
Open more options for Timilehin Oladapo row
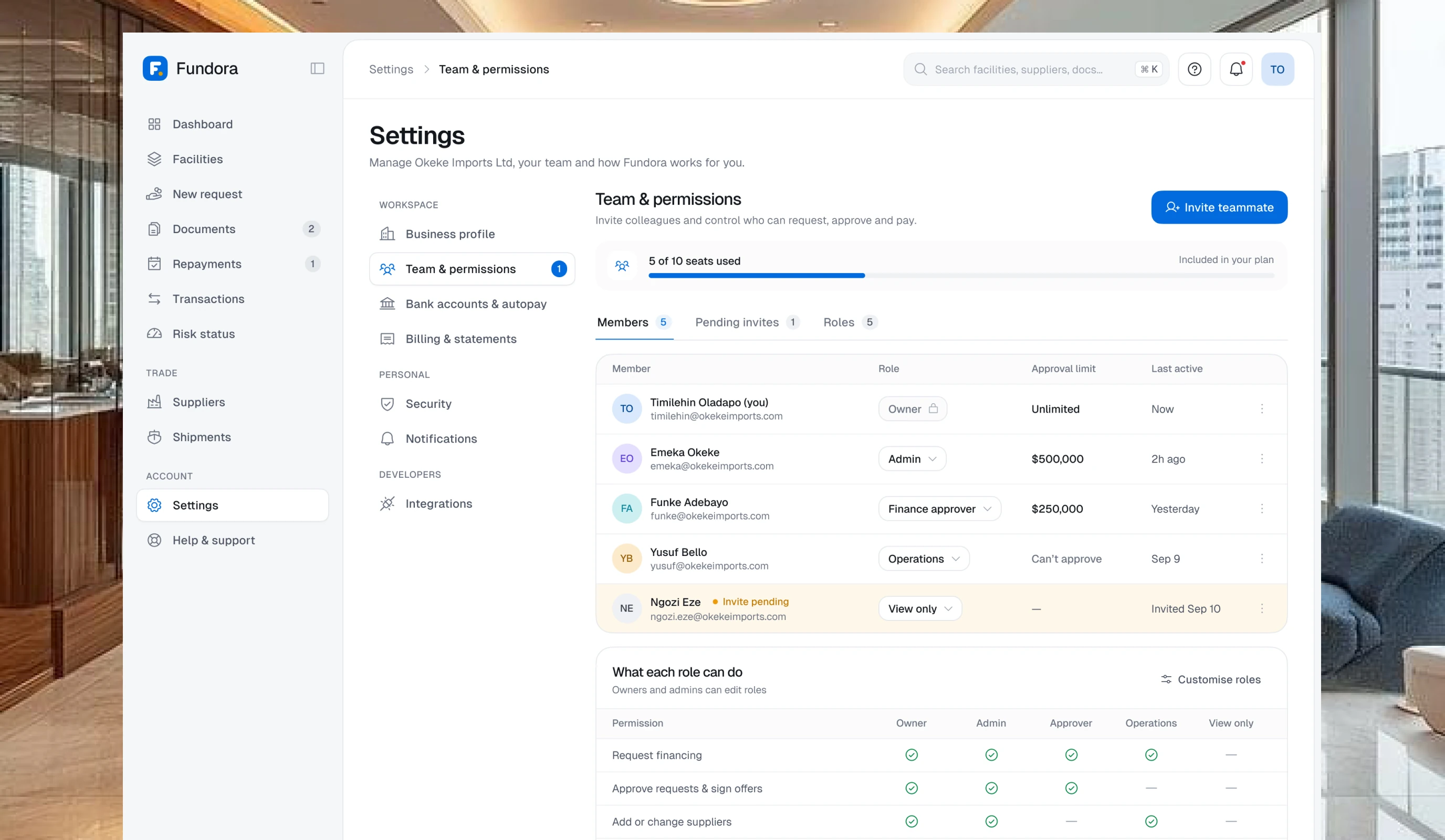[1262, 409]
